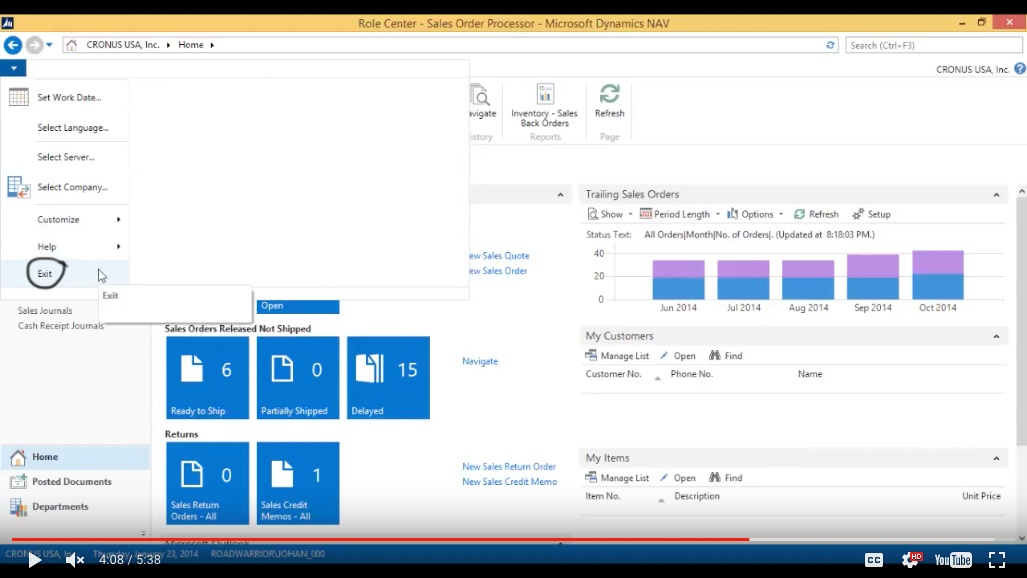The width and height of the screenshot is (1027, 578).
Task: Click Find in My Items
Action: coord(726,478)
